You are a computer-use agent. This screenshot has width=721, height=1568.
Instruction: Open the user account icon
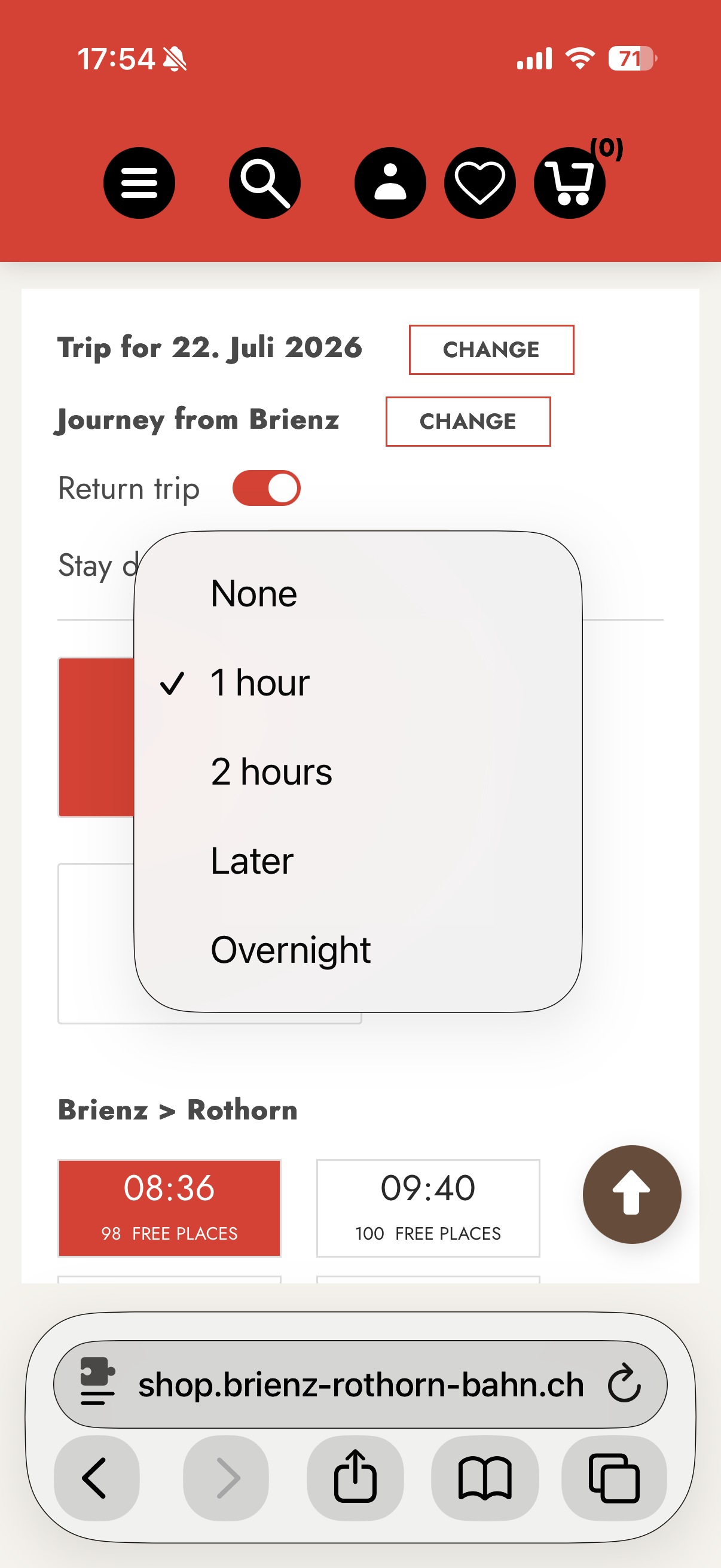390,182
